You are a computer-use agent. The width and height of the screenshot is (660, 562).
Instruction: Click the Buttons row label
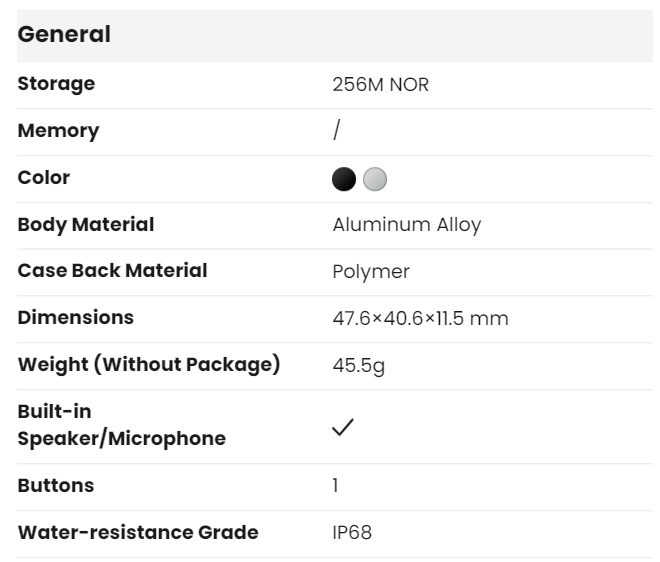tap(56, 486)
